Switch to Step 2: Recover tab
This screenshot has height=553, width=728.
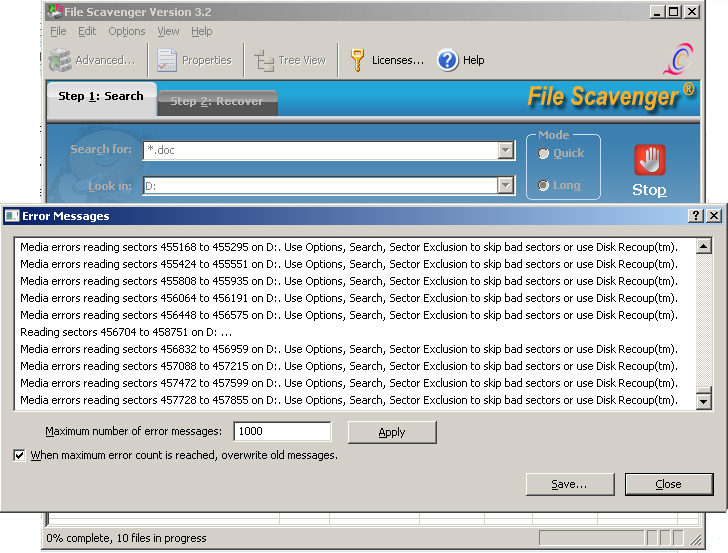(x=217, y=102)
